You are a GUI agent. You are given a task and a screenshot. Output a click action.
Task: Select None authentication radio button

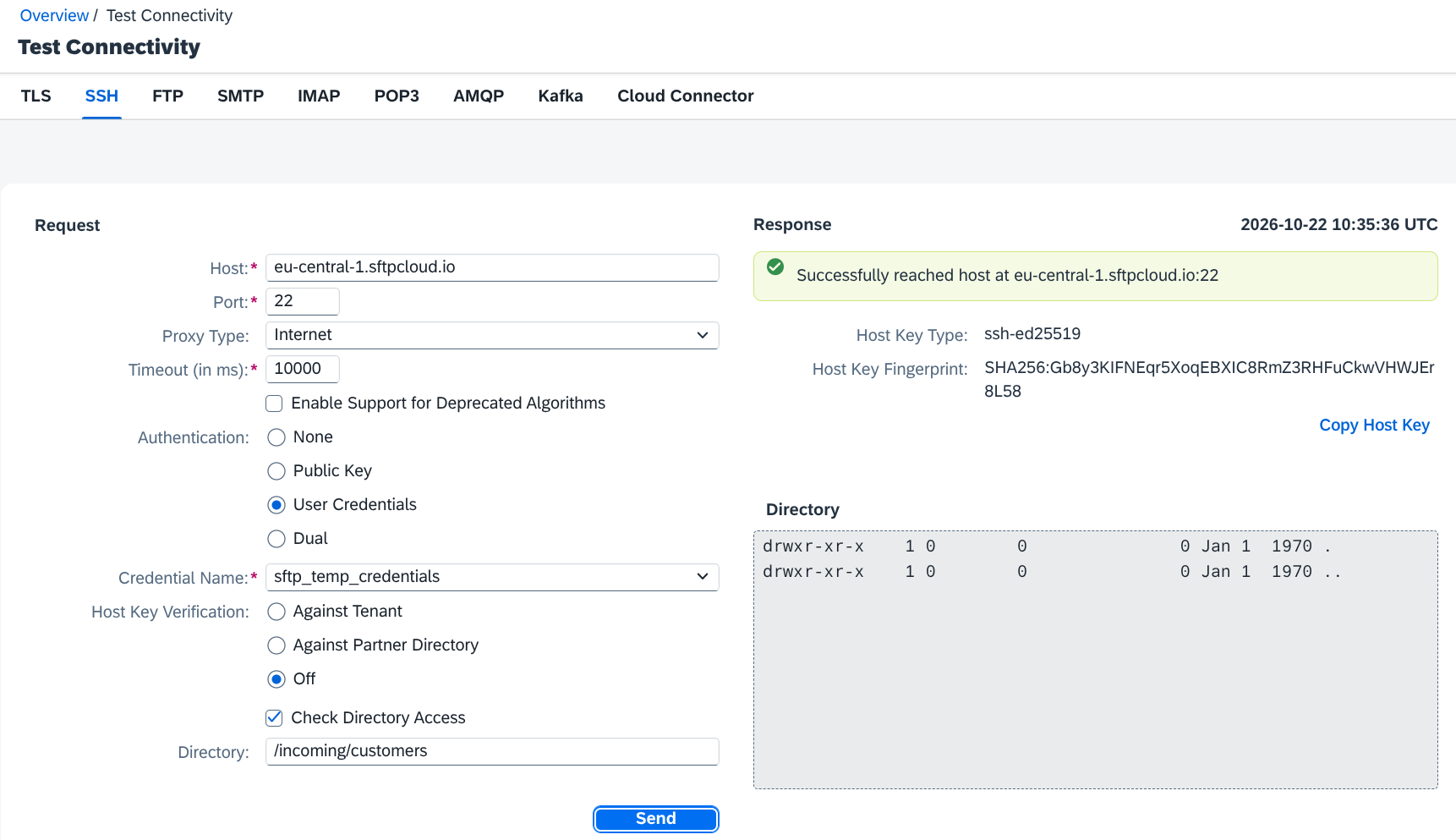click(x=276, y=437)
